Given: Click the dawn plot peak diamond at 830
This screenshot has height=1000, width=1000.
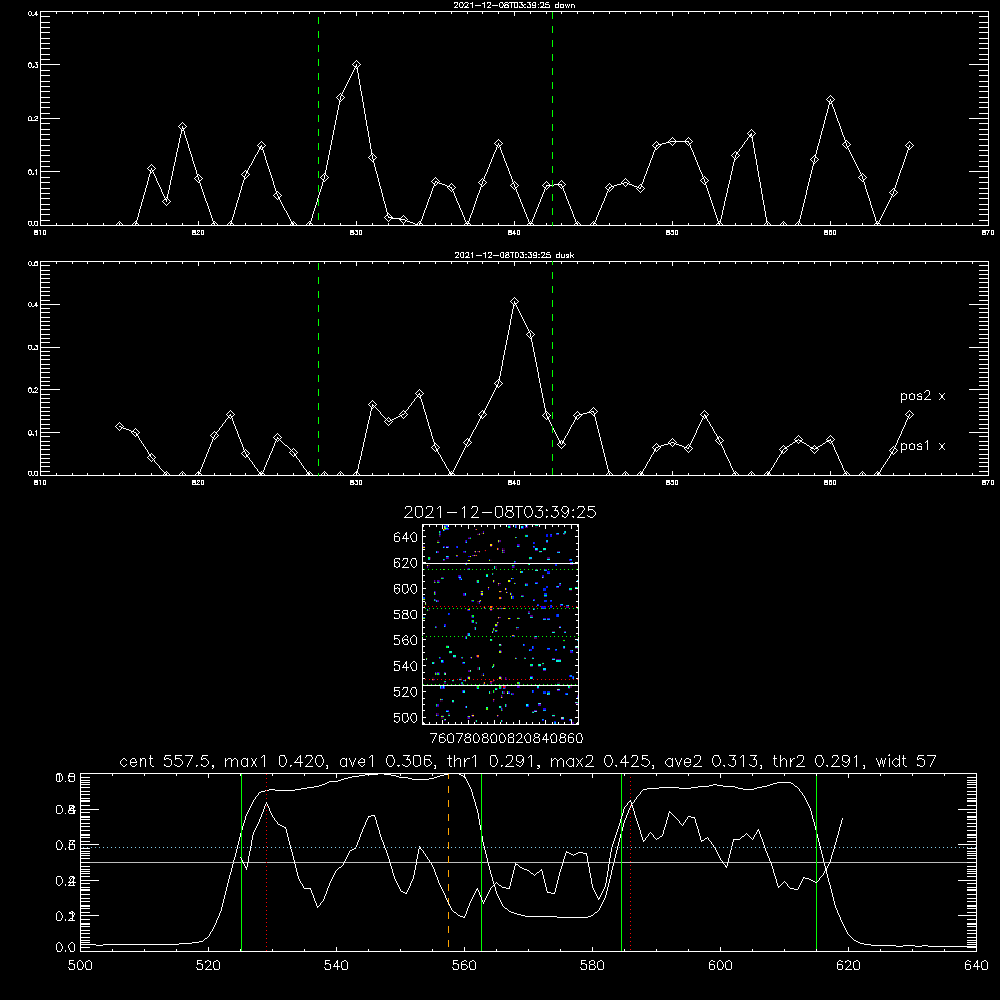Looking at the screenshot, I should point(357,64).
